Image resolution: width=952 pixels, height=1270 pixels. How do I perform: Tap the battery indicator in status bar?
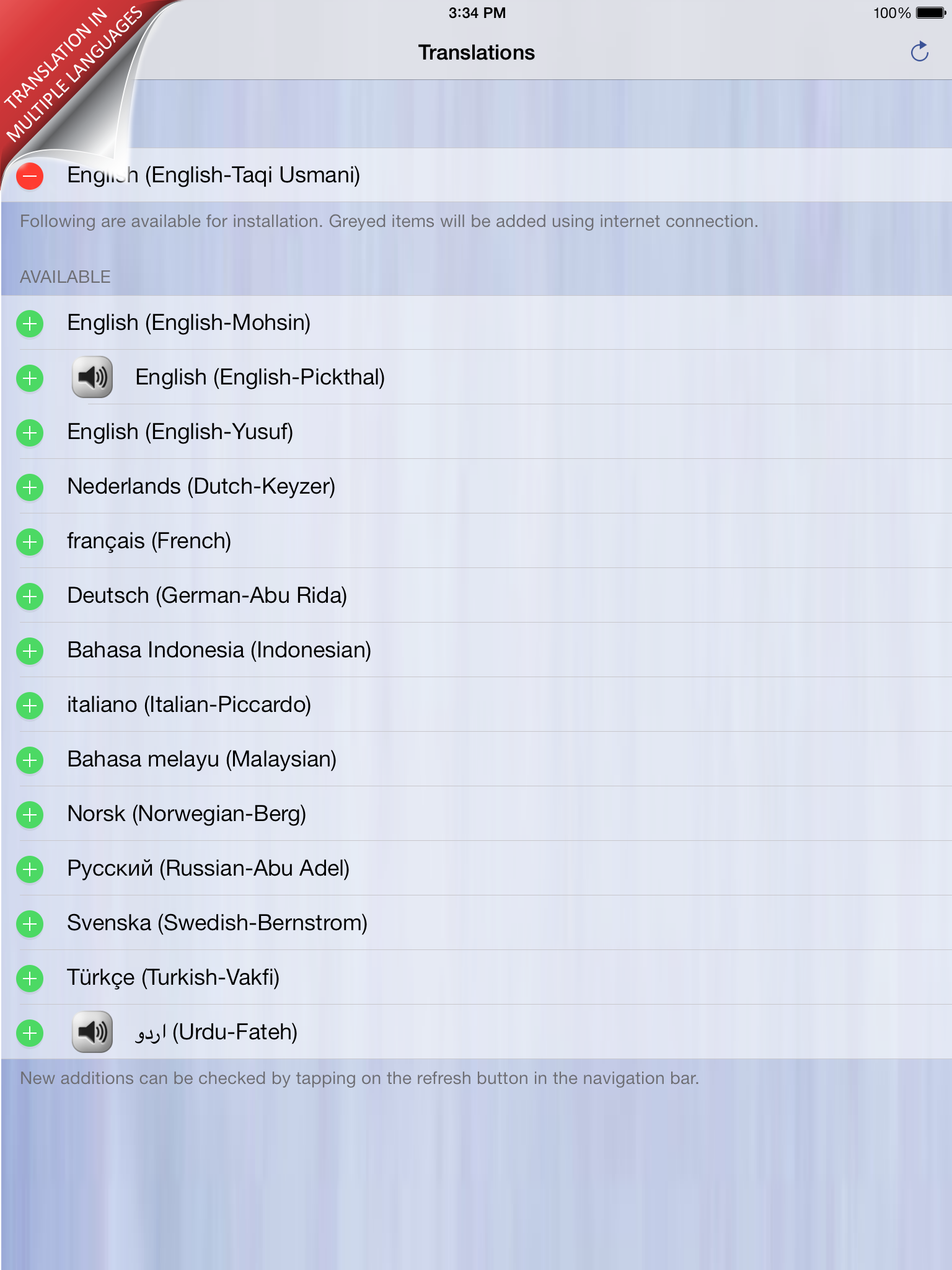(x=932, y=12)
